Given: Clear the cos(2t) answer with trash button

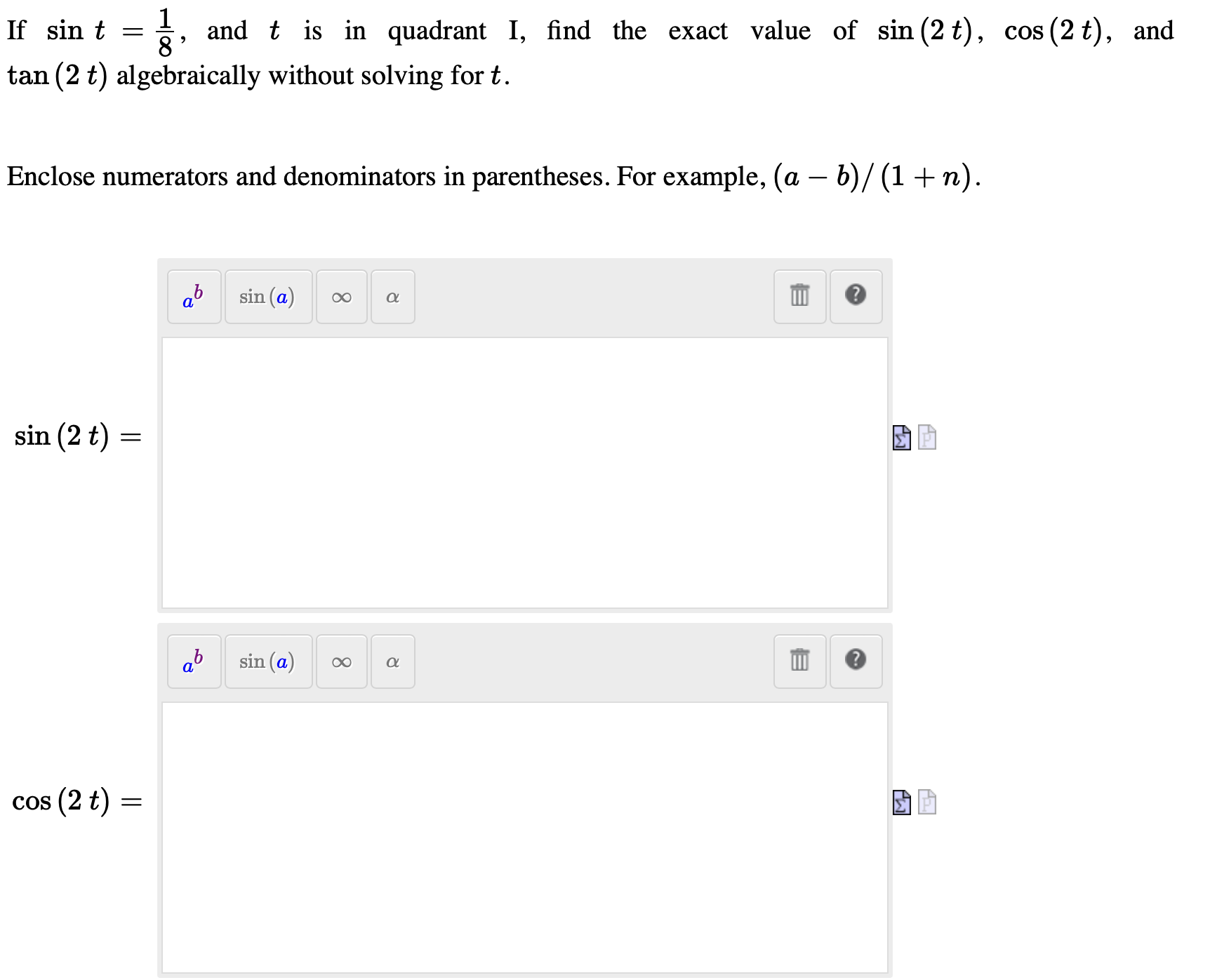Looking at the screenshot, I should pyautogui.click(x=799, y=661).
